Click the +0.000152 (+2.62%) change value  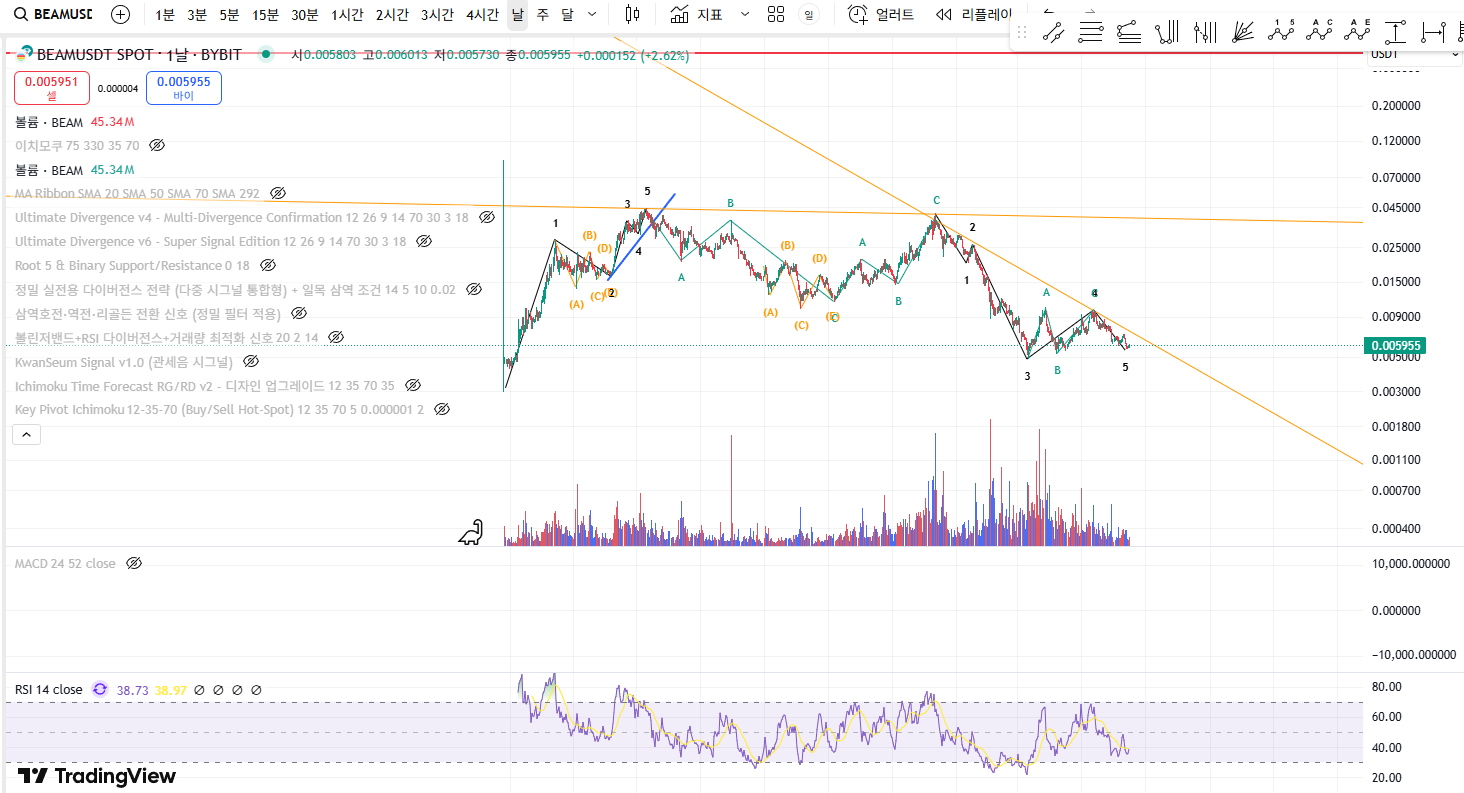pyautogui.click(x=633, y=56)
